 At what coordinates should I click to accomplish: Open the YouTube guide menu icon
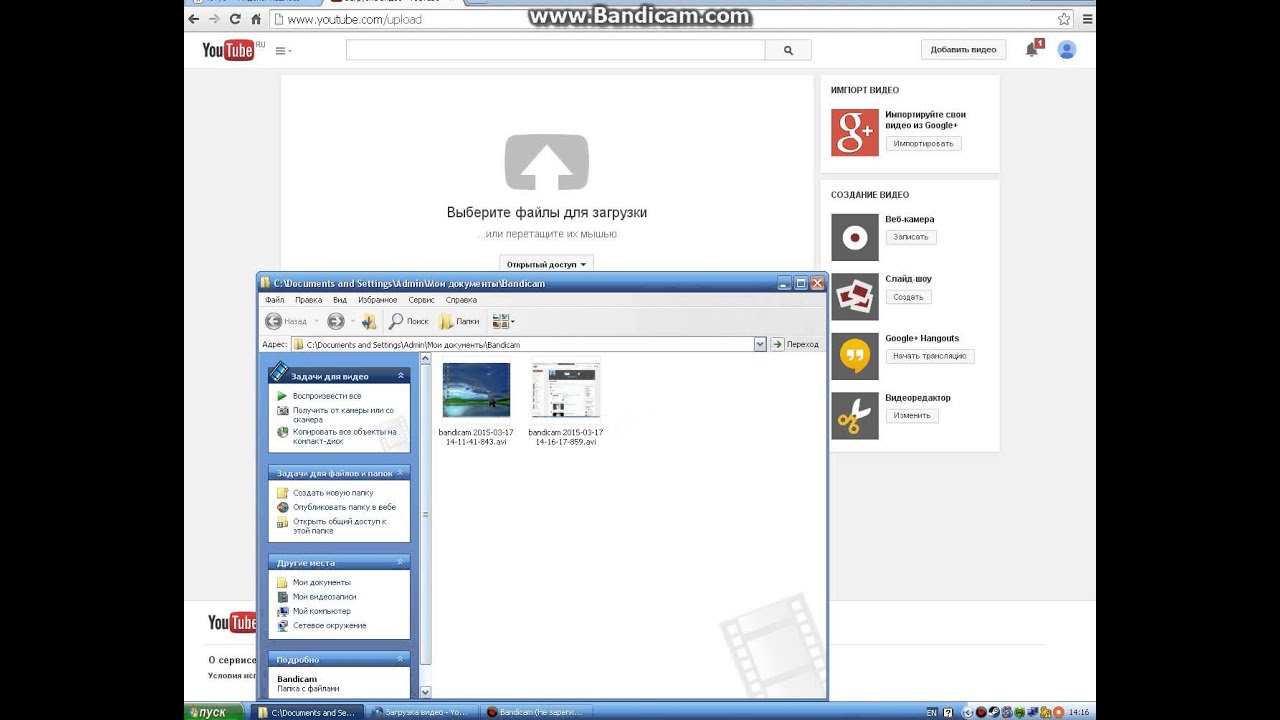point(283,50)
